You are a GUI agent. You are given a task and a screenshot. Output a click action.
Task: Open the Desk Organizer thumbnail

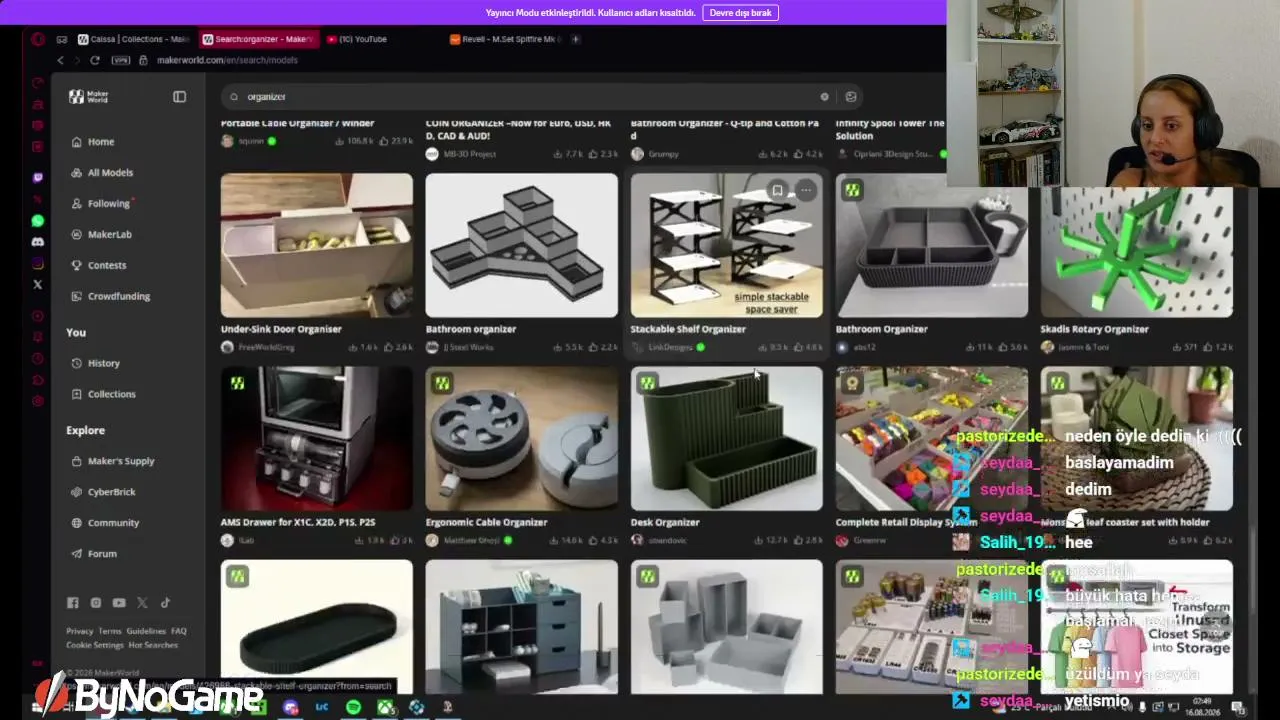click(727, 439)
